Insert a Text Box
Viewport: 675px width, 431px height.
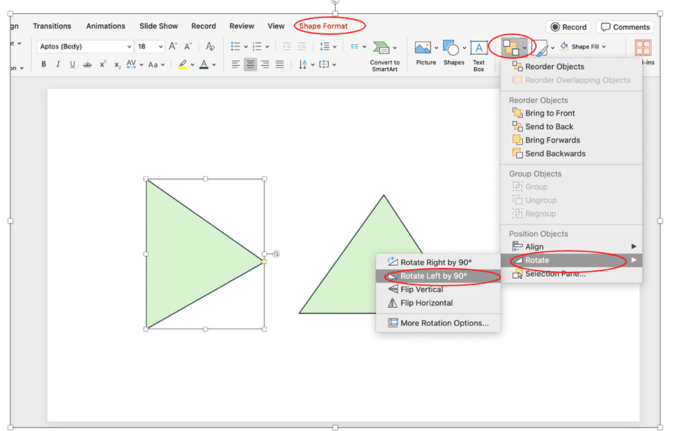pos(479,52)
